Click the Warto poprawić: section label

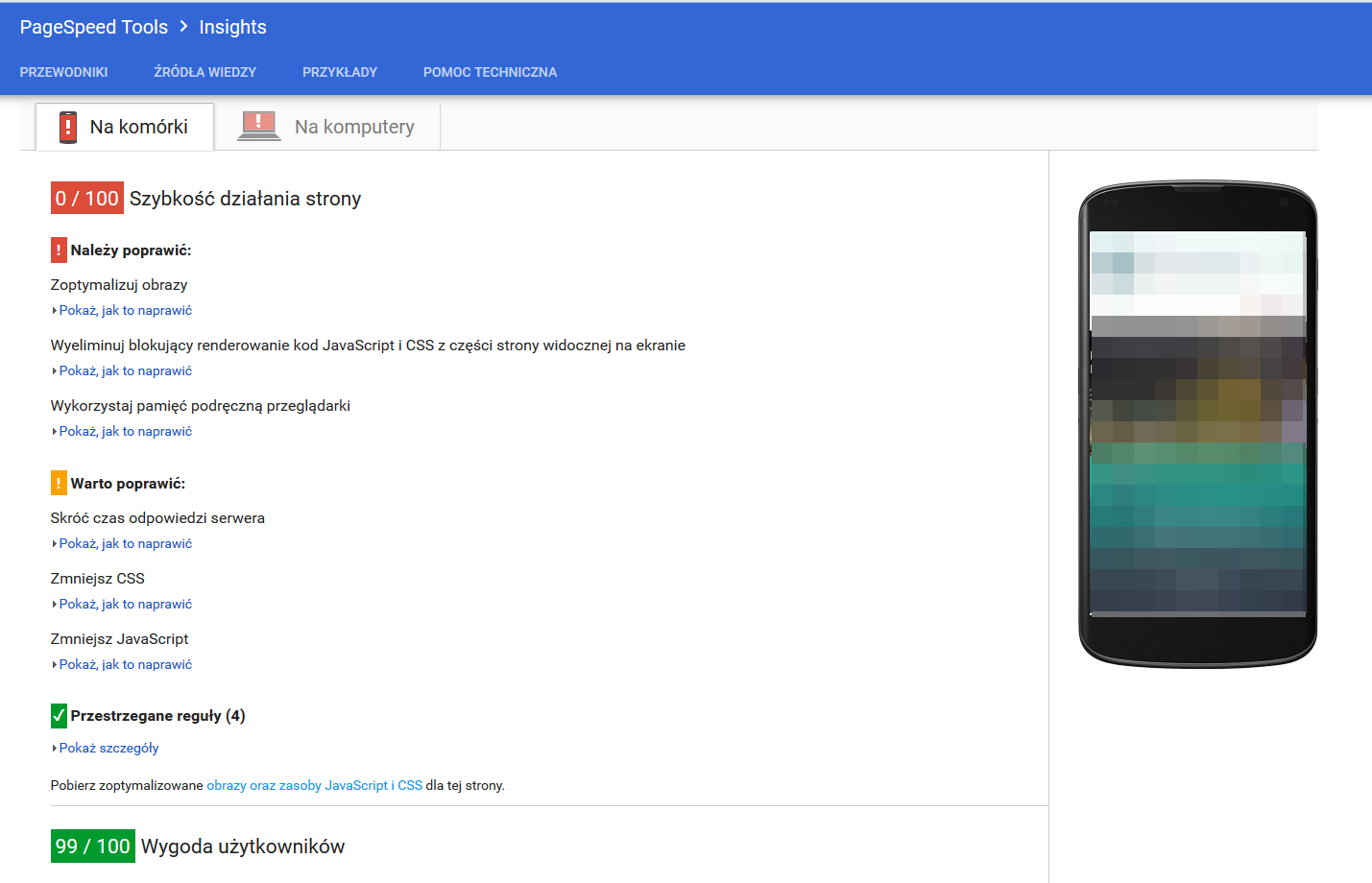[x=129, y=484]
